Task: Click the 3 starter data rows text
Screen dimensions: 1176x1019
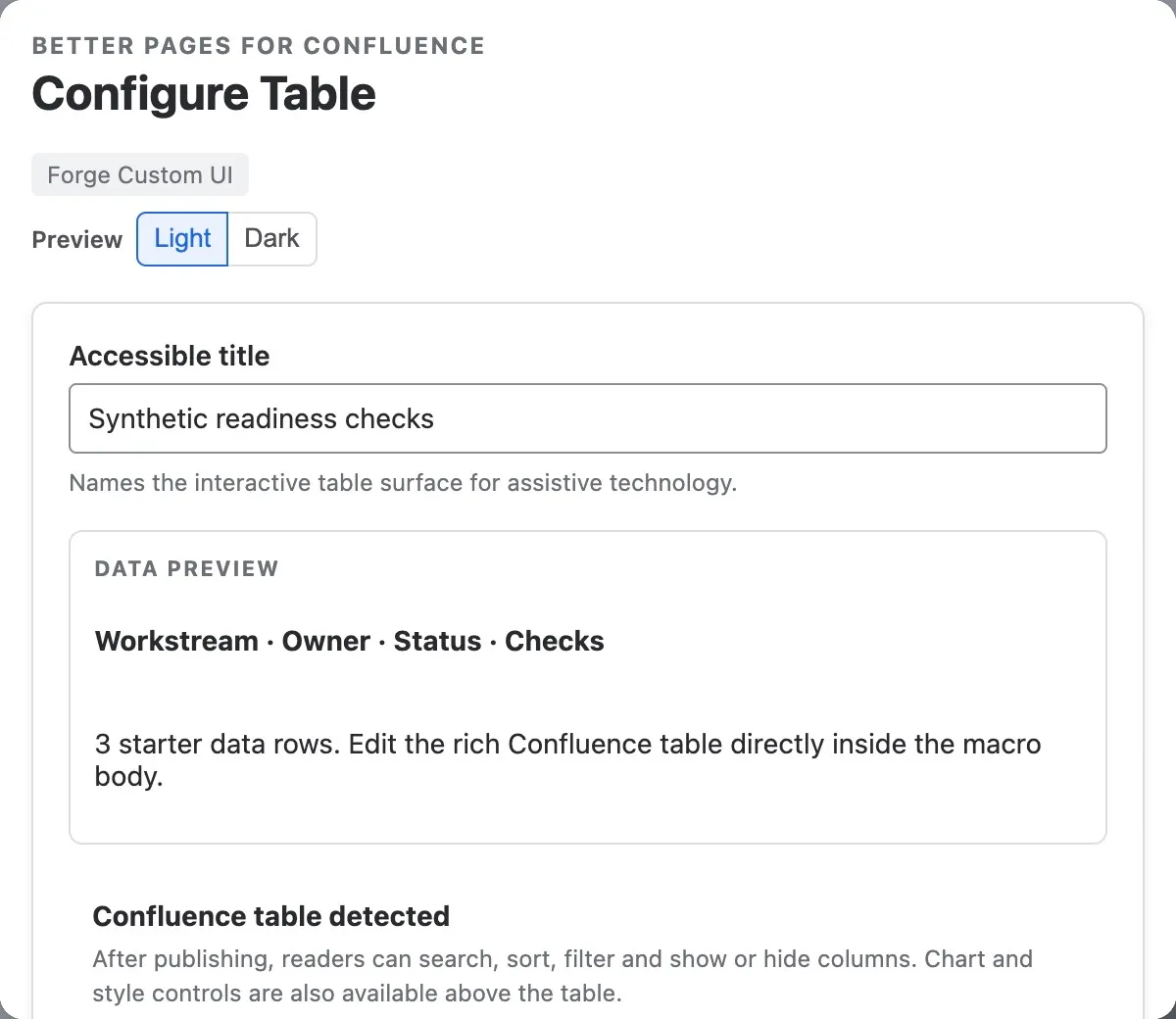Action: [x=568, y=760]
